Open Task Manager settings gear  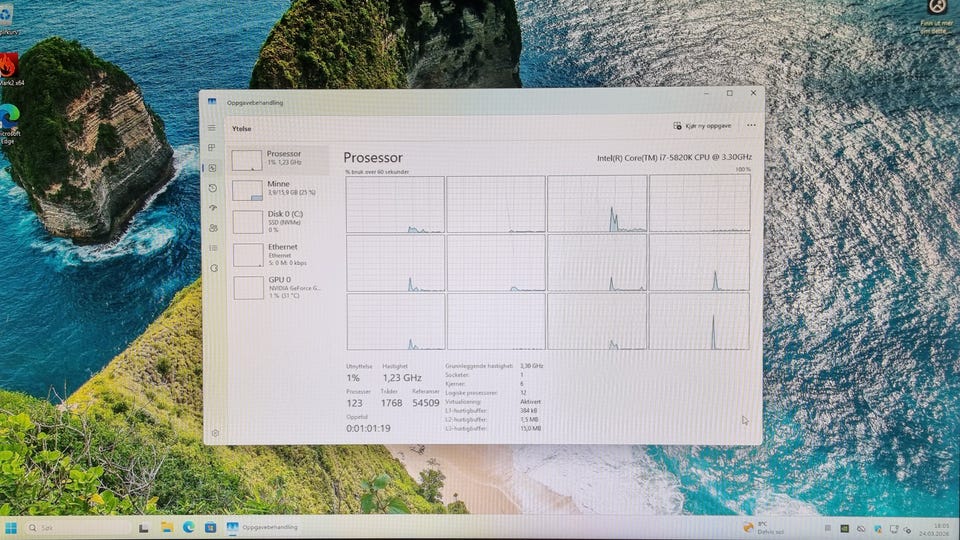click(x=216, y=433)
